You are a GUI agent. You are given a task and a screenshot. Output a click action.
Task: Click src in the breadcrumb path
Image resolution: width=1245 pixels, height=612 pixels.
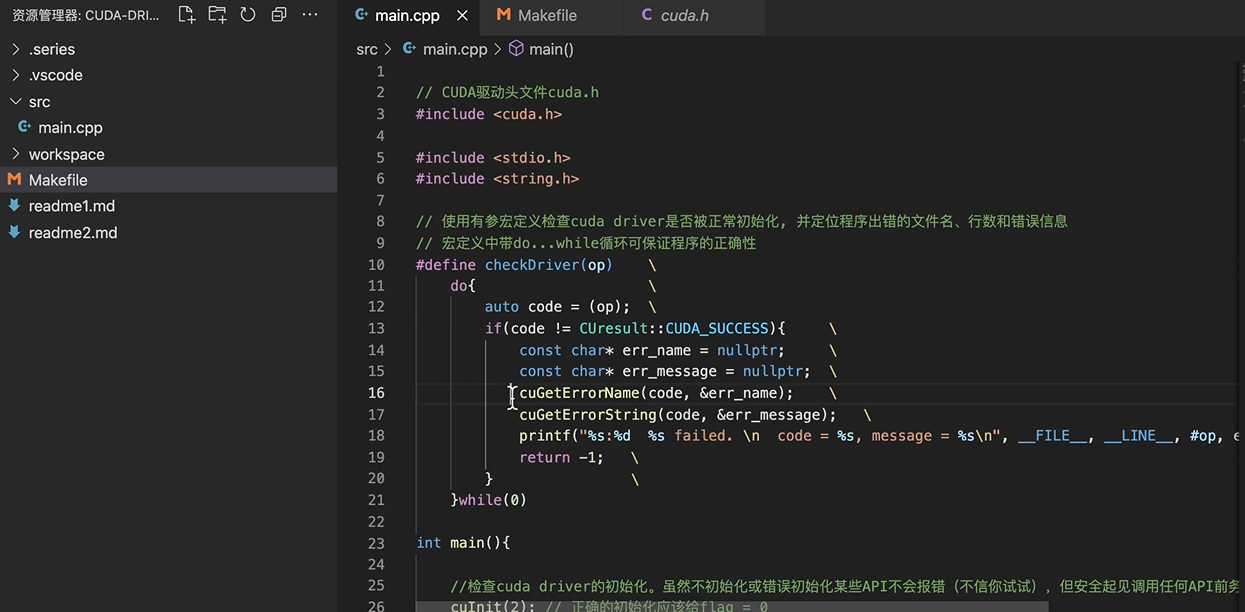[367, 49]
